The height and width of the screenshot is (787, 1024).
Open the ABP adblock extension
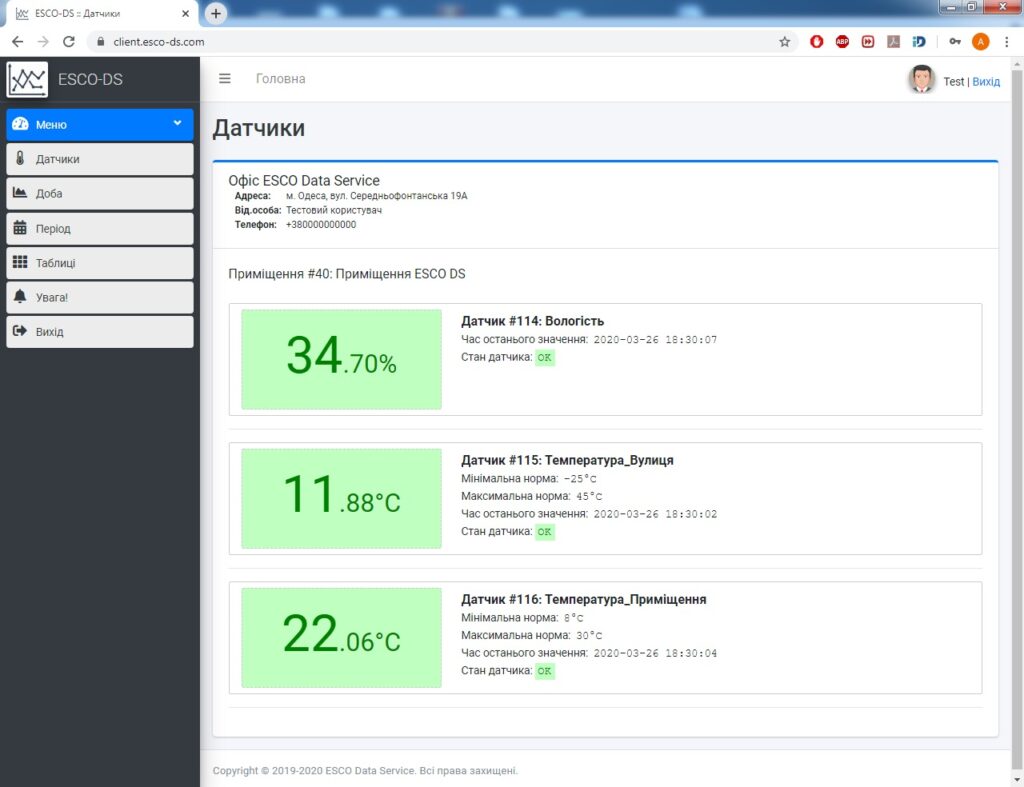(x=842, y=42)
